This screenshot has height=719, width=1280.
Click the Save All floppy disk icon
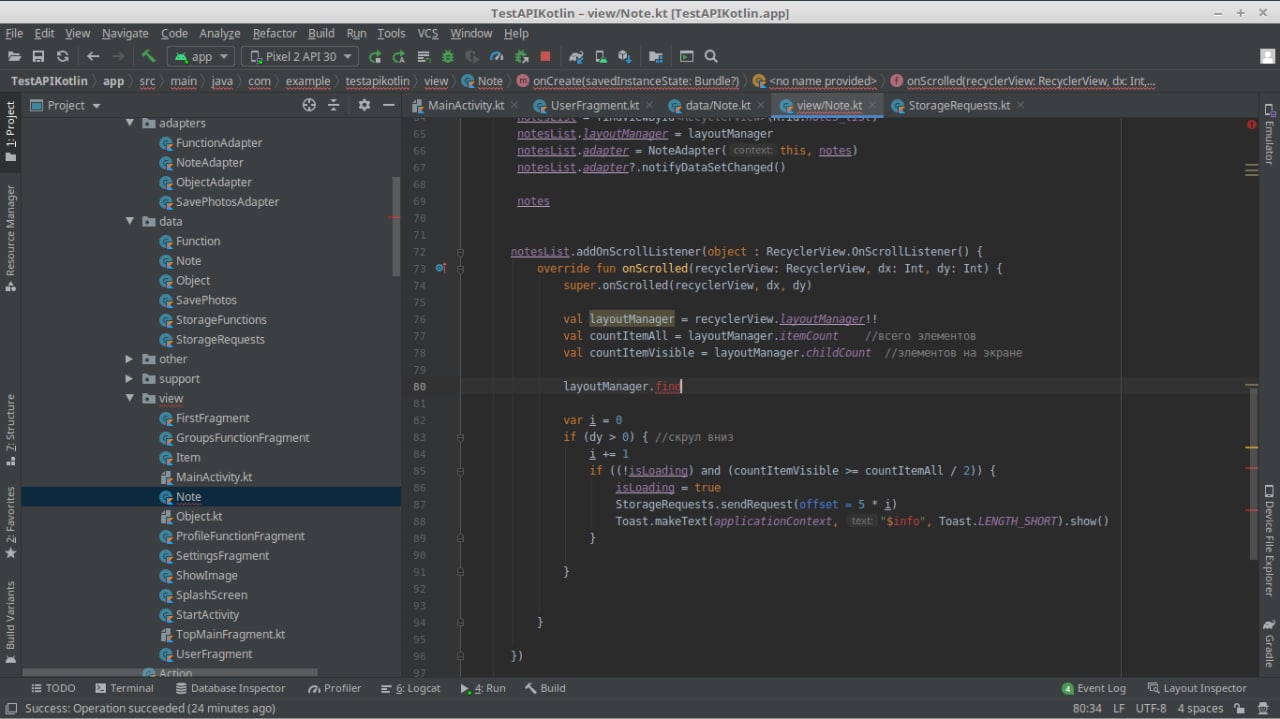click(38, 57)
